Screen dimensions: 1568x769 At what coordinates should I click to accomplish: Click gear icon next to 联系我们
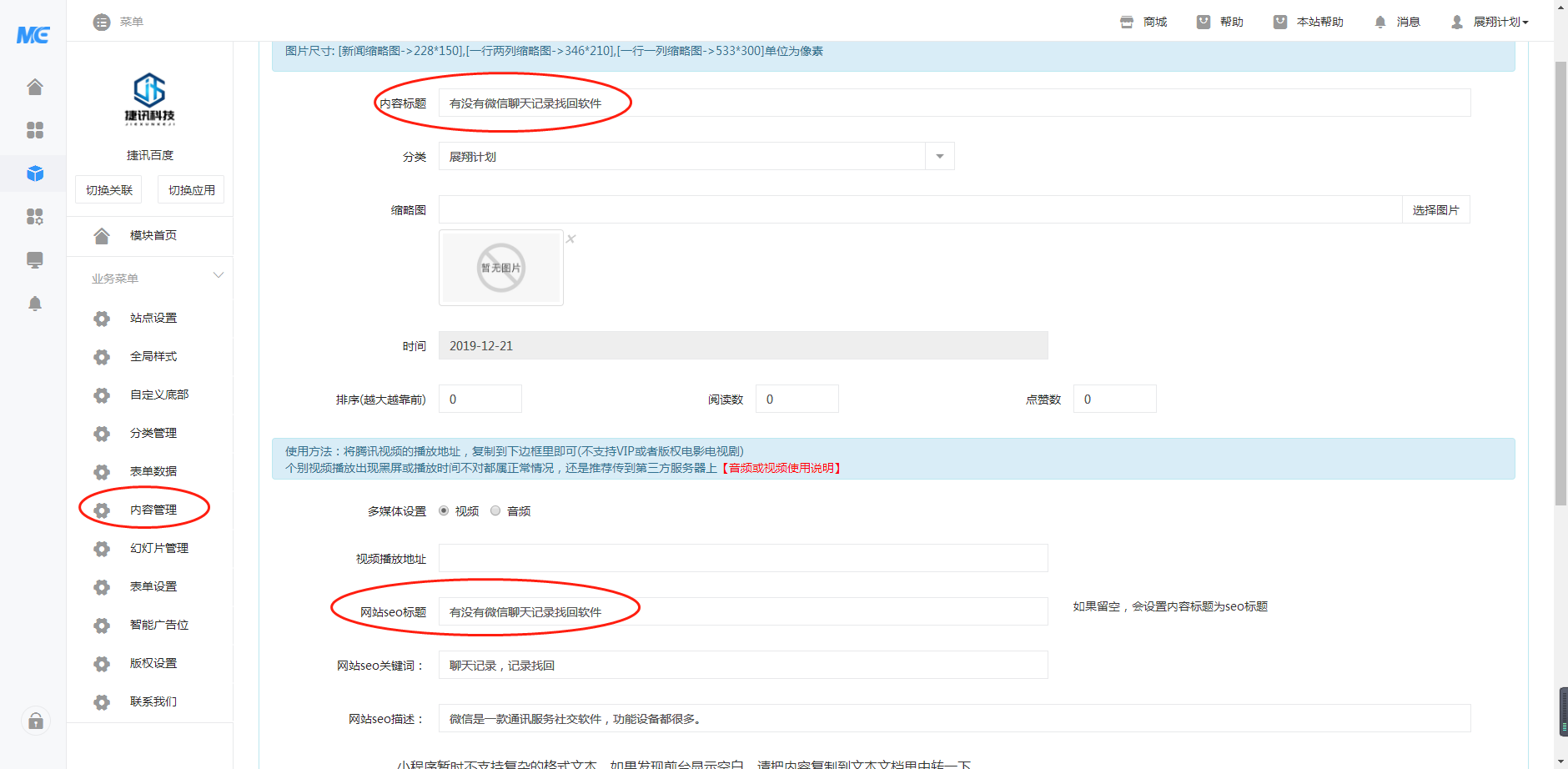pos(102,702)
